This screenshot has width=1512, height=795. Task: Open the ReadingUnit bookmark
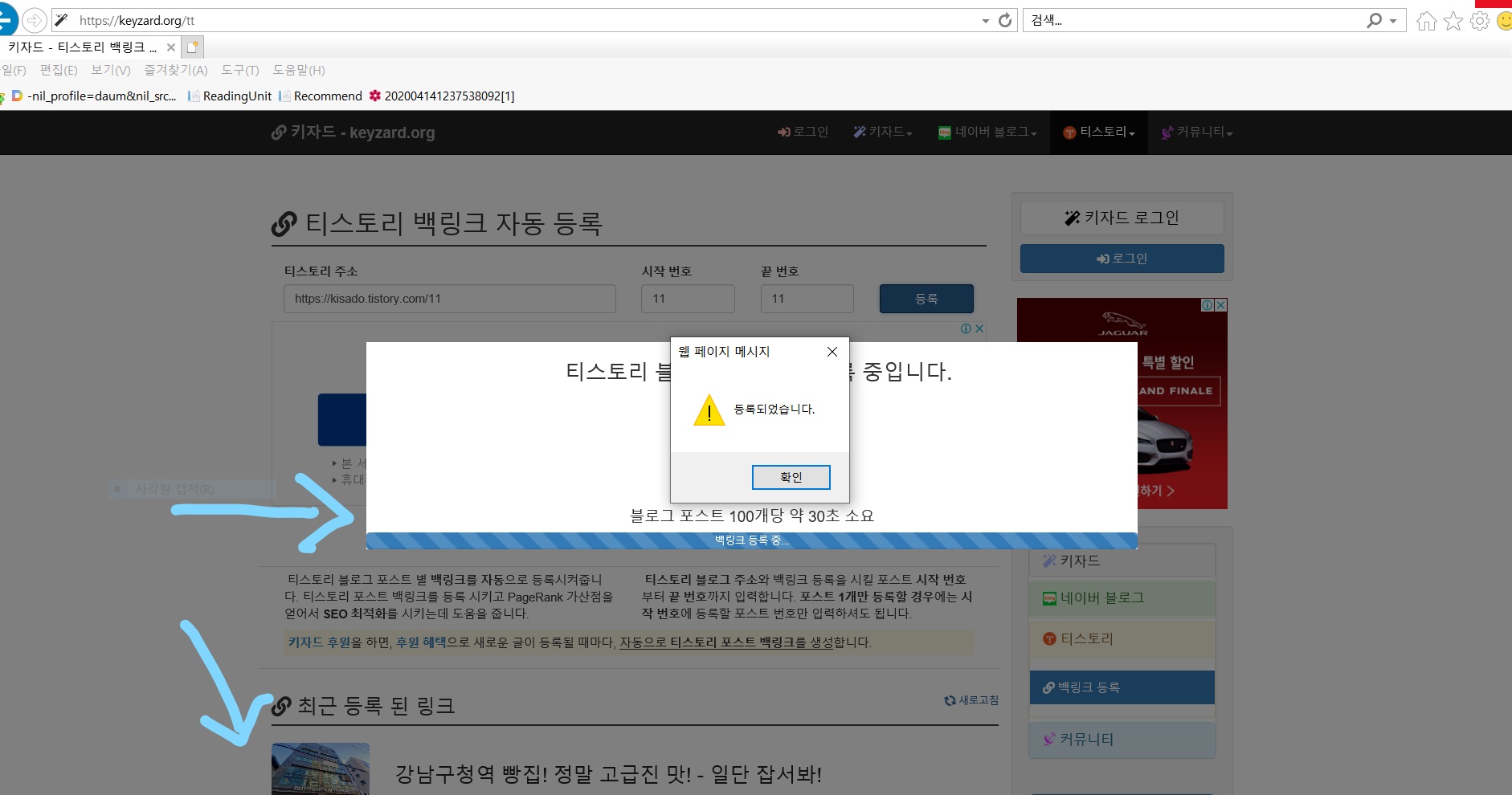[230, 96]
